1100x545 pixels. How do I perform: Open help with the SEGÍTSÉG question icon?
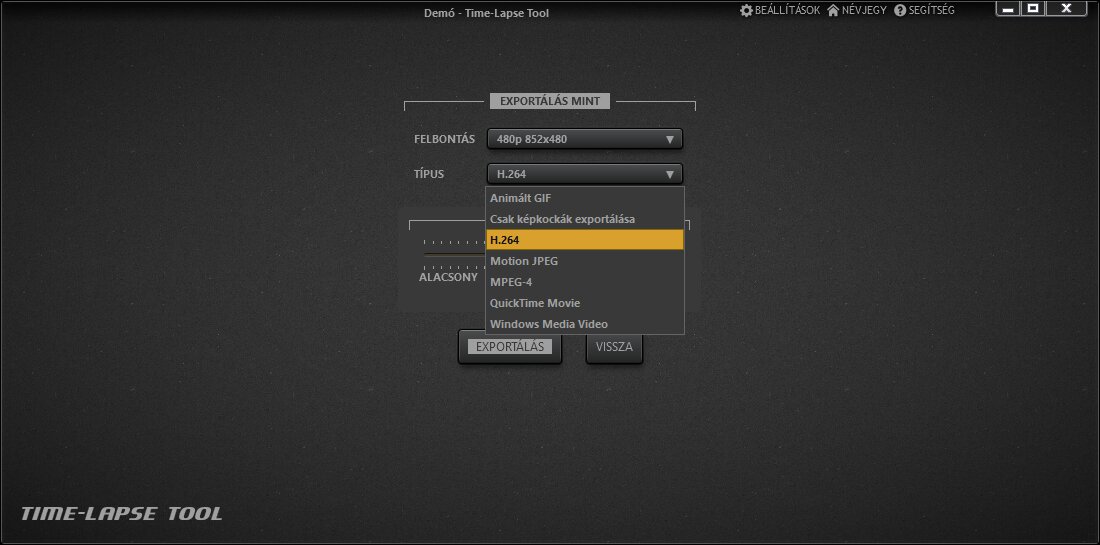point(900,10)
